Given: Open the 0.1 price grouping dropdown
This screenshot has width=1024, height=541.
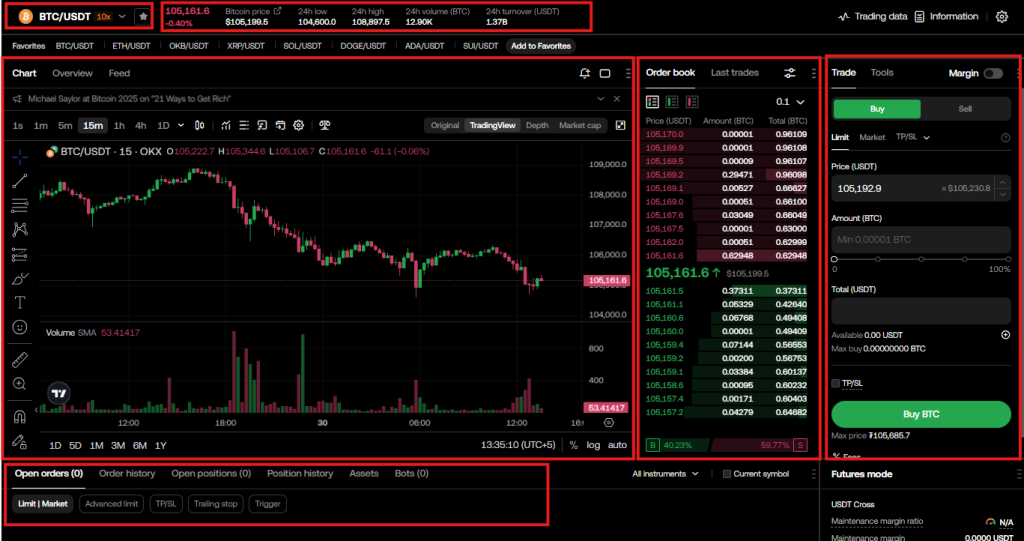Looking at the screenshot, I should (x=790, y=102).
